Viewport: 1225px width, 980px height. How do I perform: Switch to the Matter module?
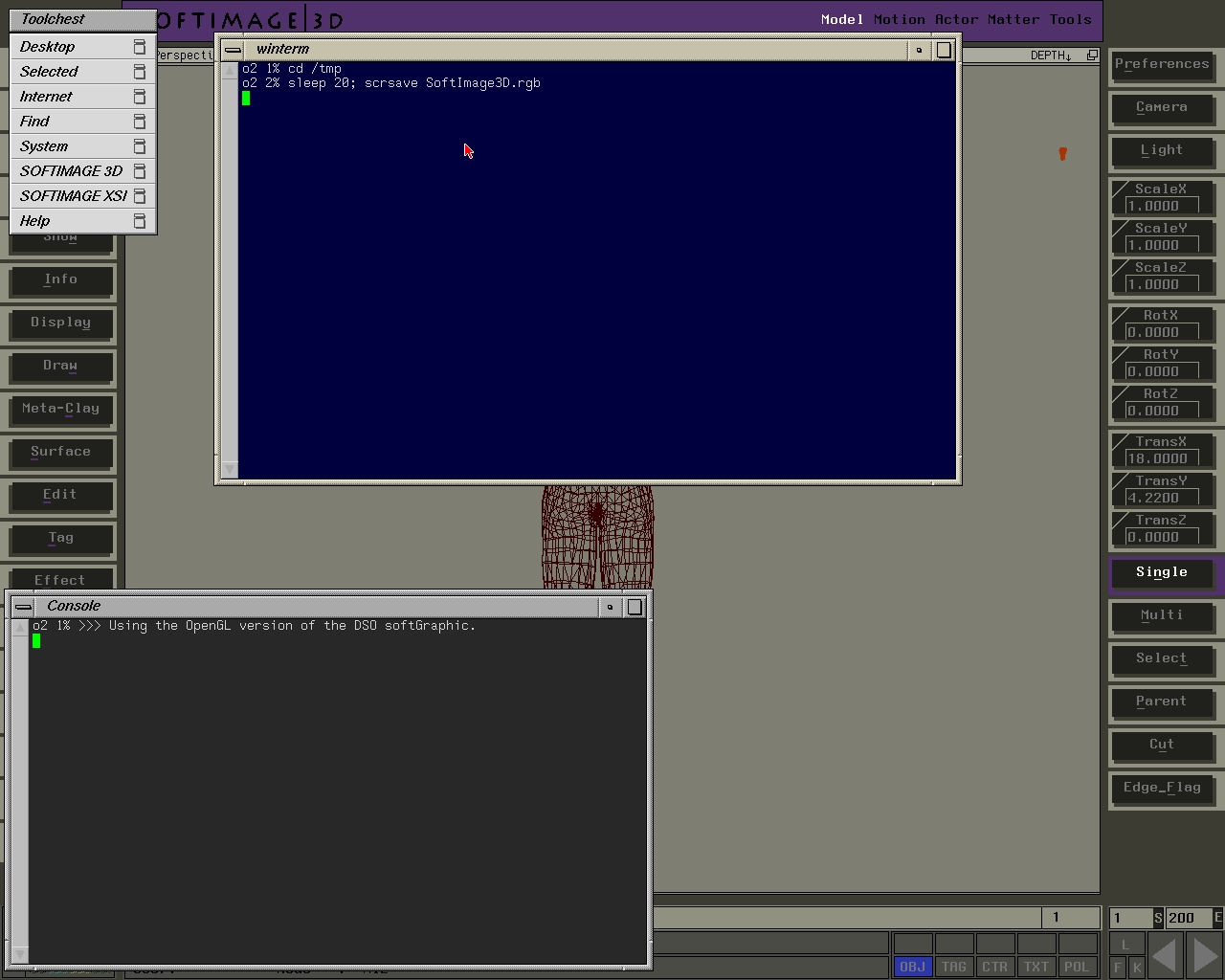[x=1013, y=19]
